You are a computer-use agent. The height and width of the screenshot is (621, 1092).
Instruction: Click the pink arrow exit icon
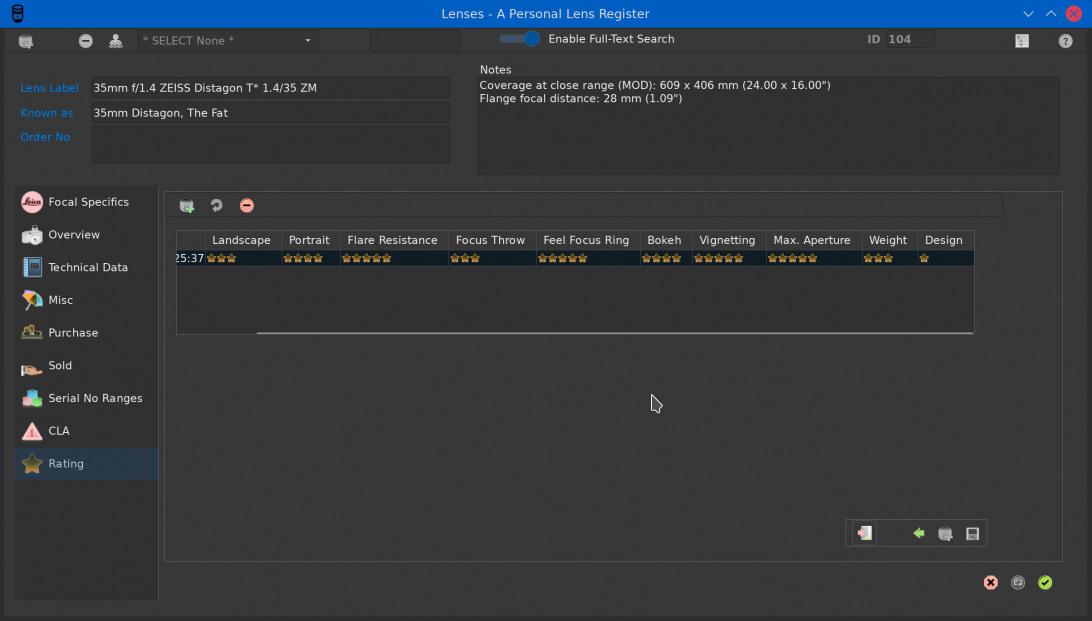click(865, 534)
